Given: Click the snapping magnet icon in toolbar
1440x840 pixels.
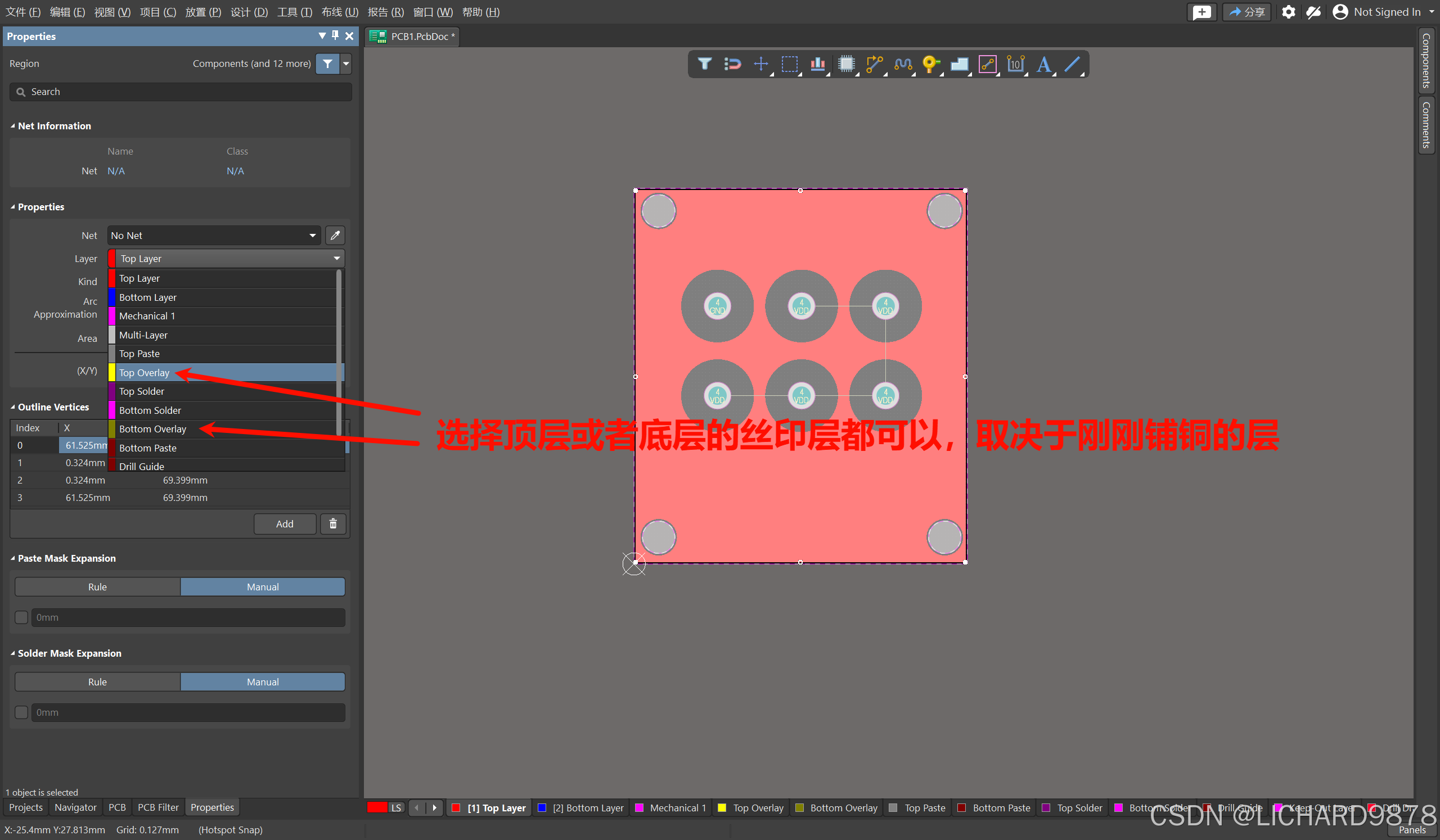Looking at the screenshot, I should [x=732, y=64].
